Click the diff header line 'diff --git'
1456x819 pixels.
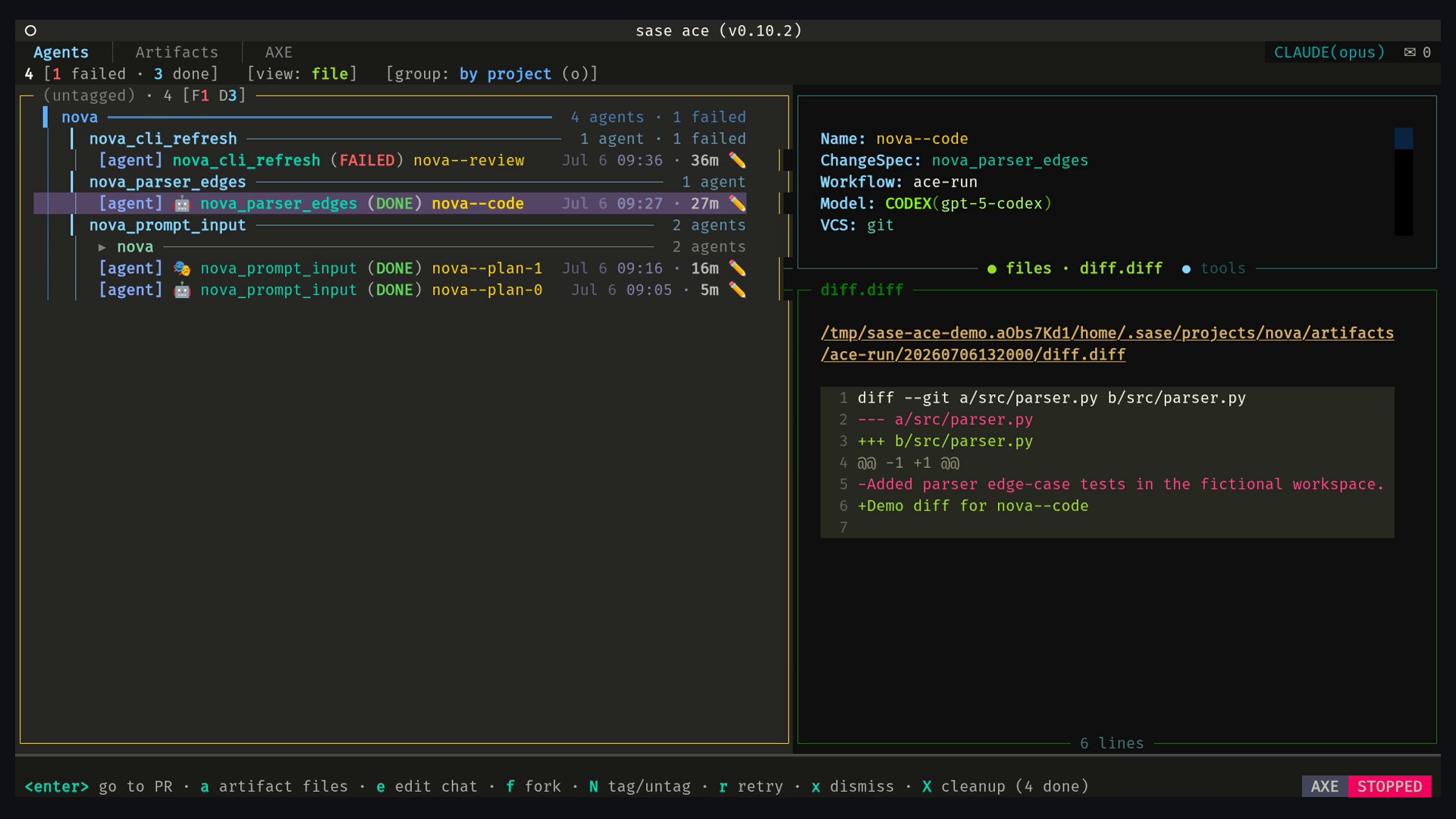[x=1052, y=397]
